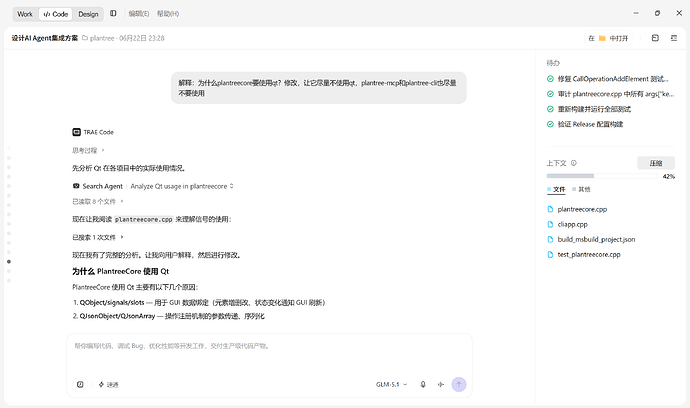Expand the Analyze Qt usage in plantreecore step
The height and width of the screenshot is (408, 690).
tap(182, 186)
